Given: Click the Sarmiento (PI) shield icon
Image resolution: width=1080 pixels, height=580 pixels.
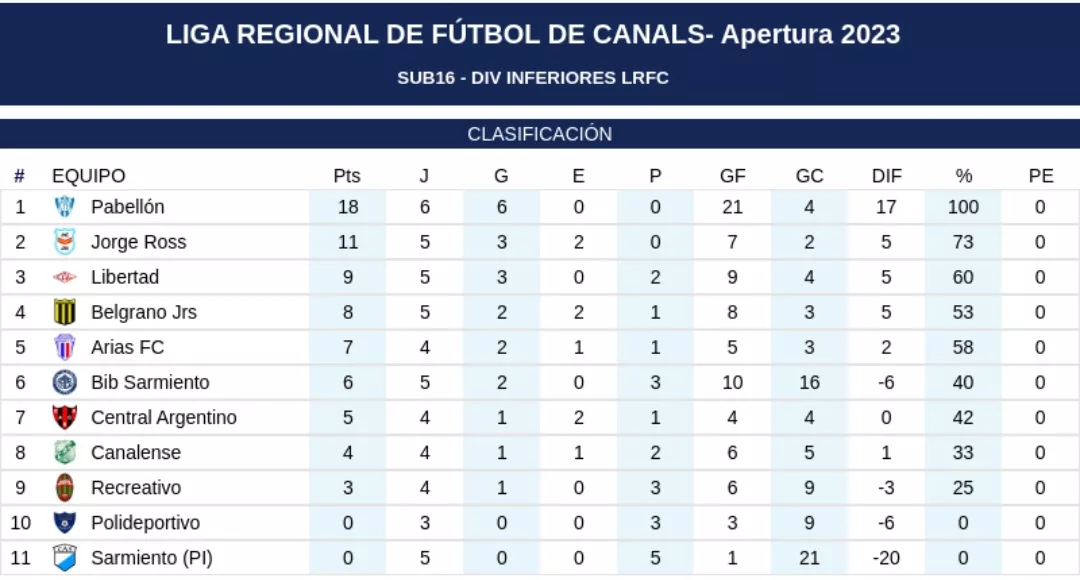Looking at the screenshot, I should point(64,558).
